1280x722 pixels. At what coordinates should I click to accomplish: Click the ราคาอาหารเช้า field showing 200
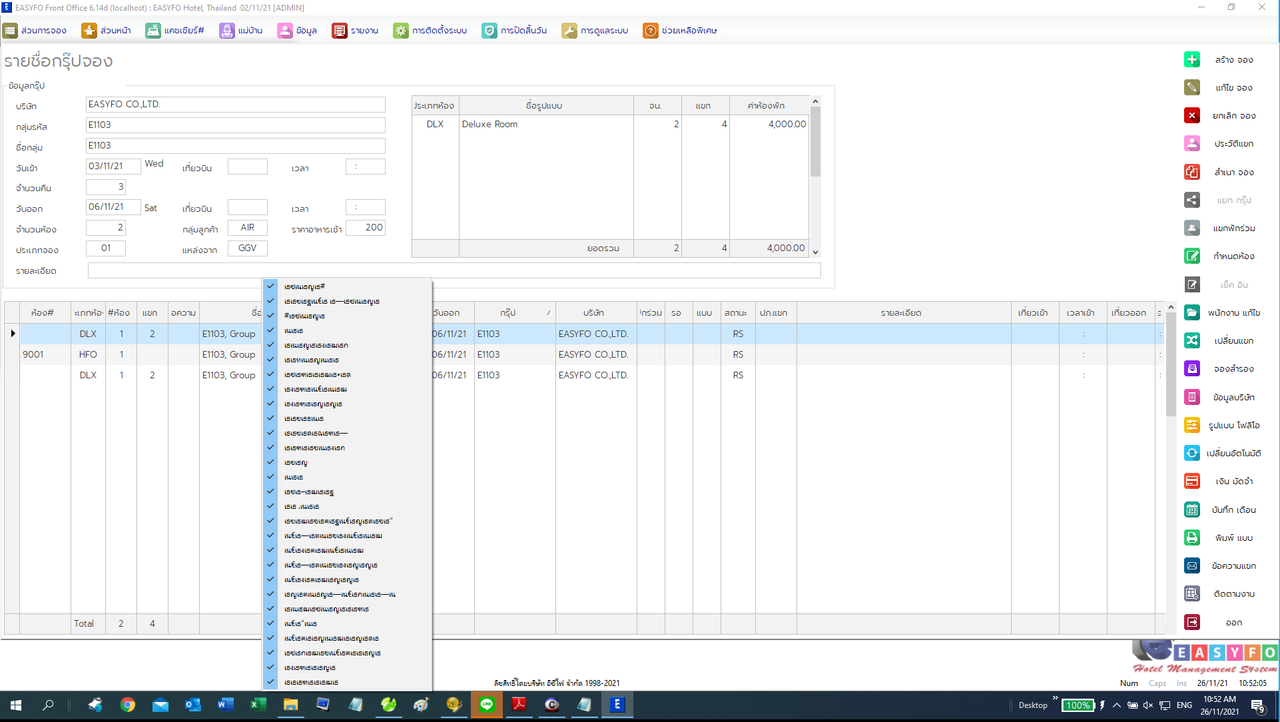[x=365, y=228]
